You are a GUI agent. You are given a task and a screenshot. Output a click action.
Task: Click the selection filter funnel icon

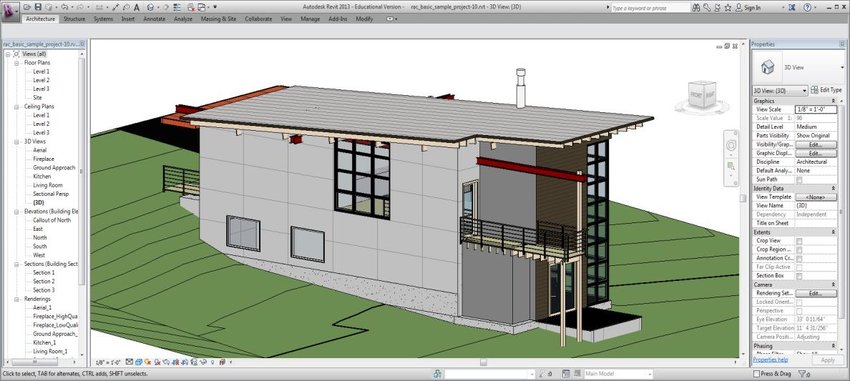point(802,373)
